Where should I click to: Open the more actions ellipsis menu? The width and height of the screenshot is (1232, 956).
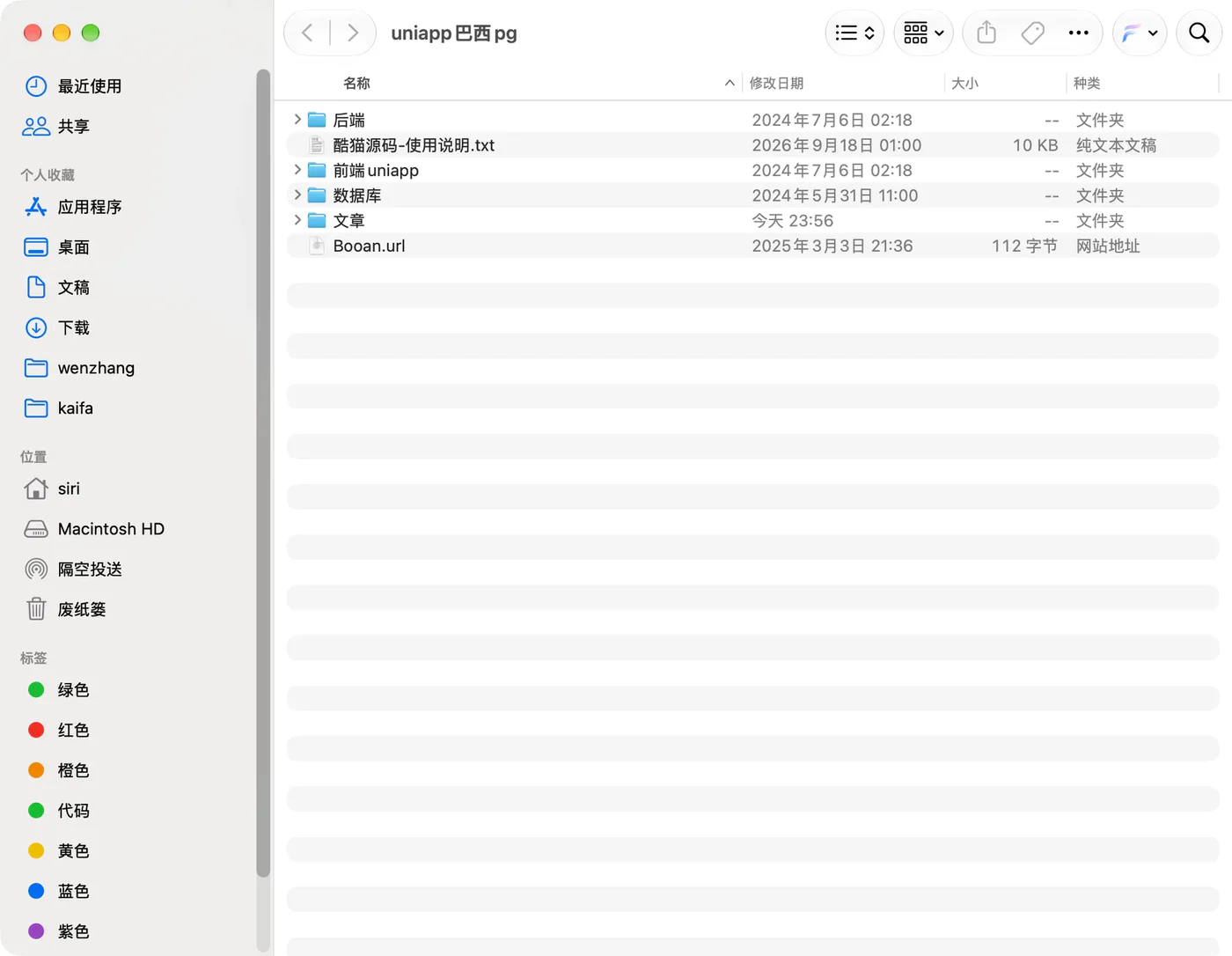[1078, 33]
